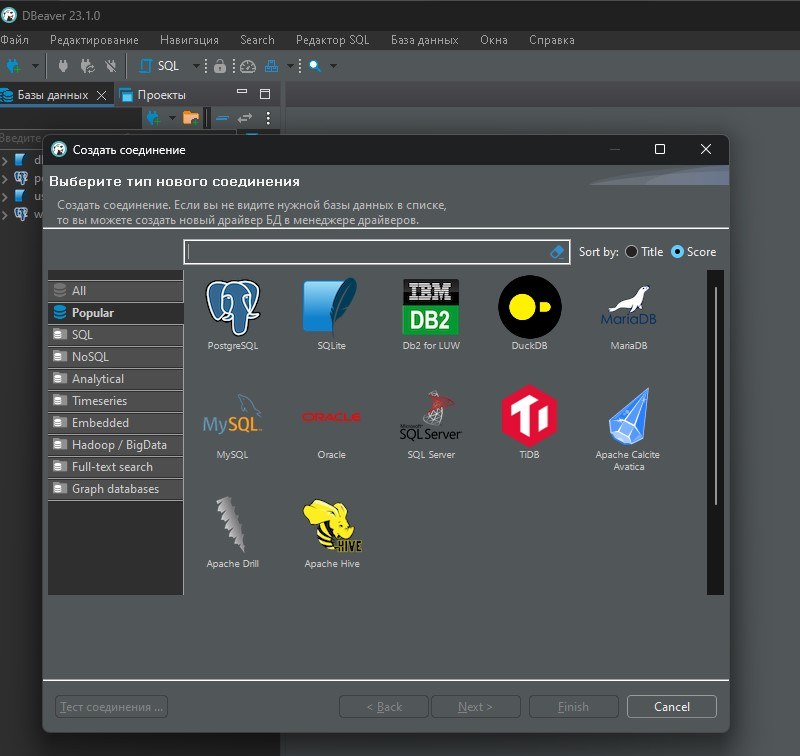The height and width of the screenshot is (756, 800).
Task: Open the База данных menu
Action: pos(424,40)
